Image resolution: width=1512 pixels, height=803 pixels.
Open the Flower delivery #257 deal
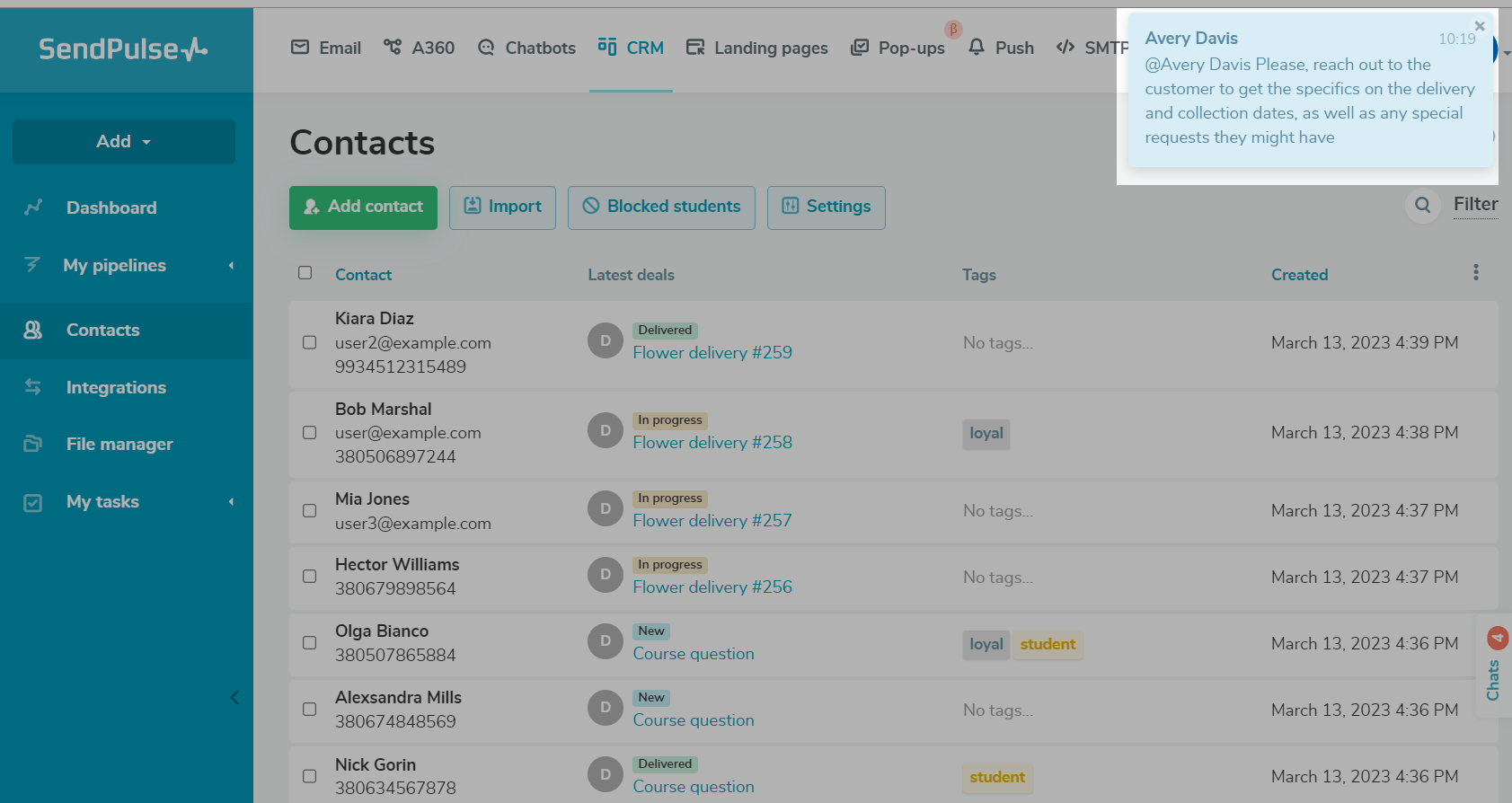pyautogui.click(x=712, y=521)
